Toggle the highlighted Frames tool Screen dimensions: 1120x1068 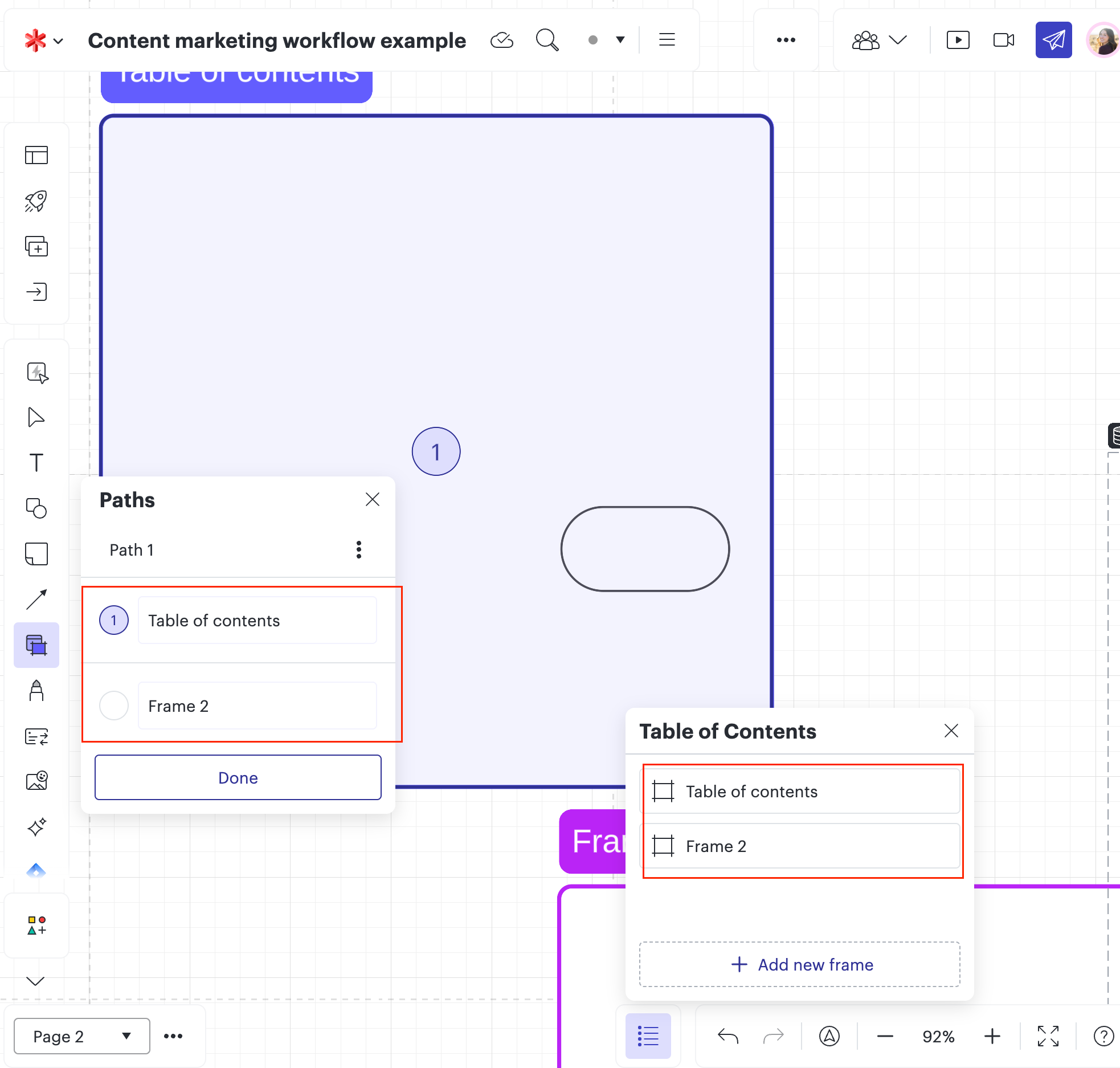[x=36, y=645]
